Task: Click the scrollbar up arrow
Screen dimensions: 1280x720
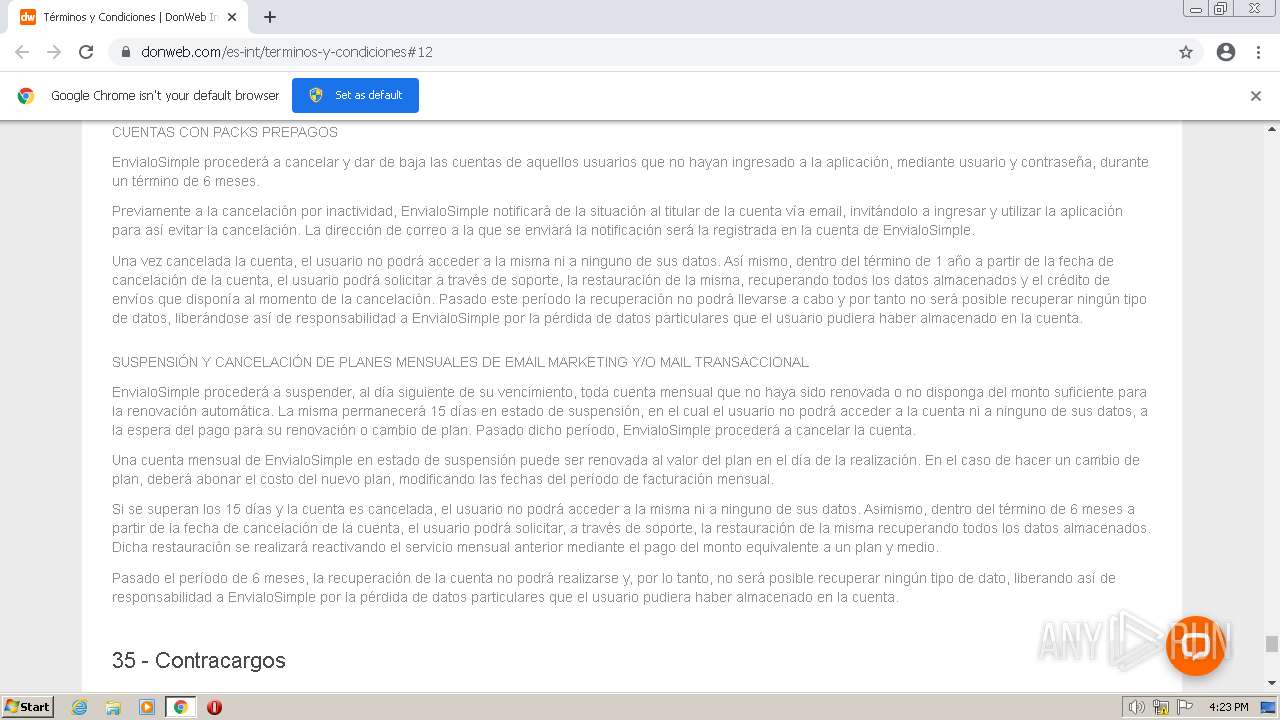Action: tap(1272, 129)
